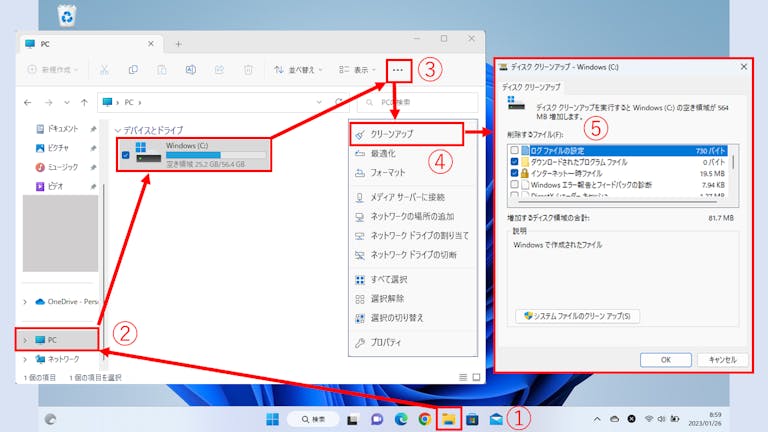Click the taskbar 検索 search box
The height and width of the screenshot is (432, 768).
coord(313,419)
